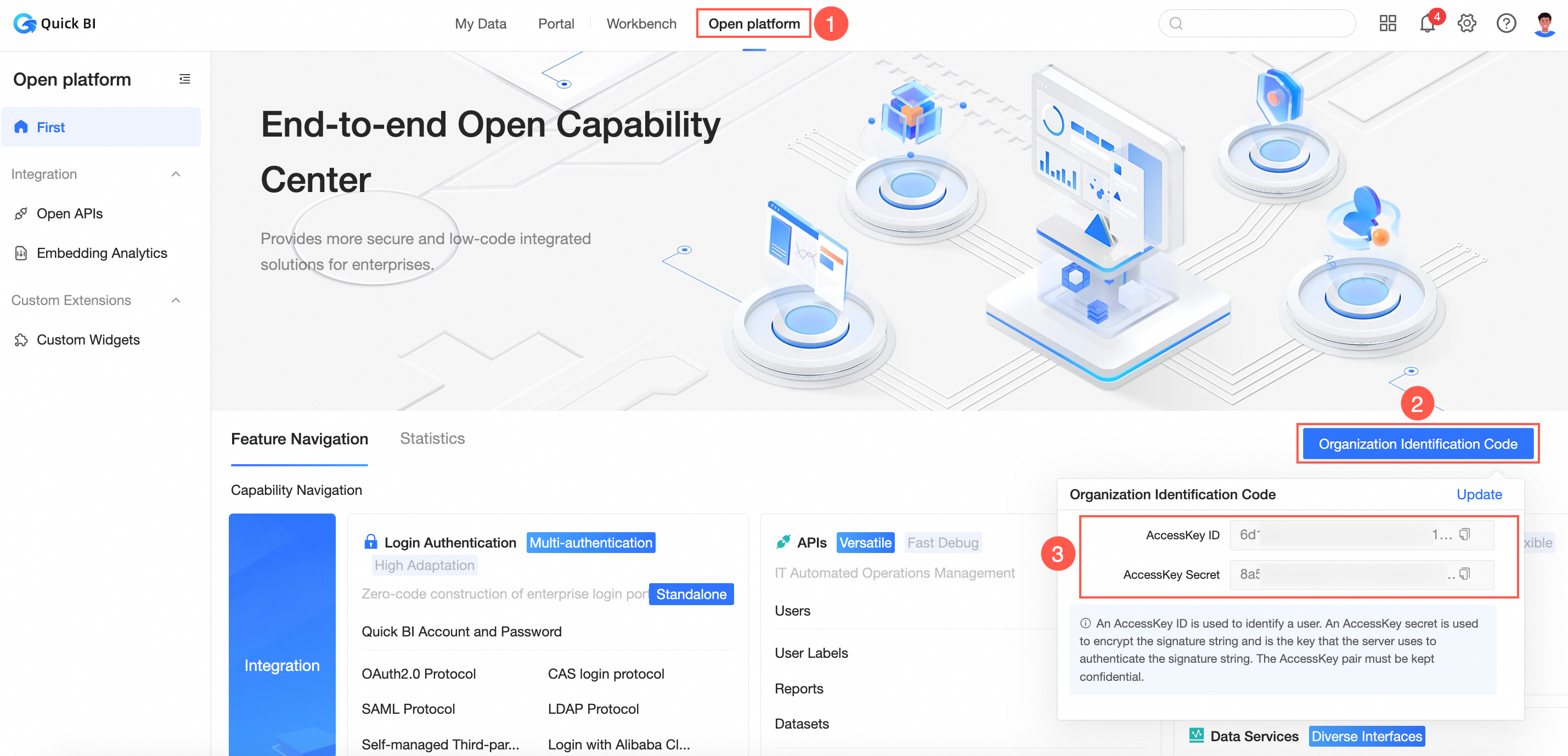Collapse the Integration sidebar section
Image resolution: width=1568 pixels, height=756 pixels.
click(x=176, y=174)
